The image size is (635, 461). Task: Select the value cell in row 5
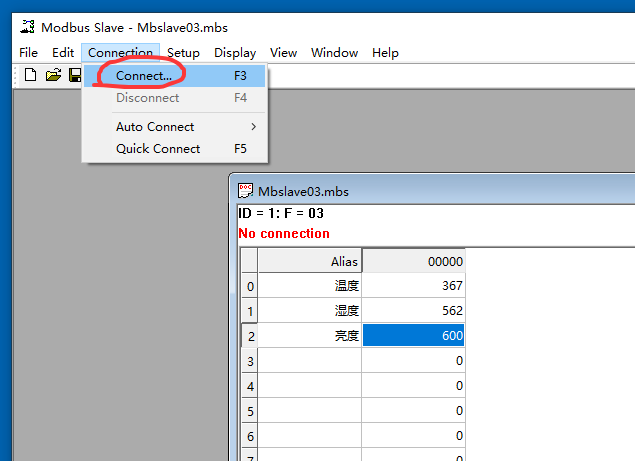point(413,411)
